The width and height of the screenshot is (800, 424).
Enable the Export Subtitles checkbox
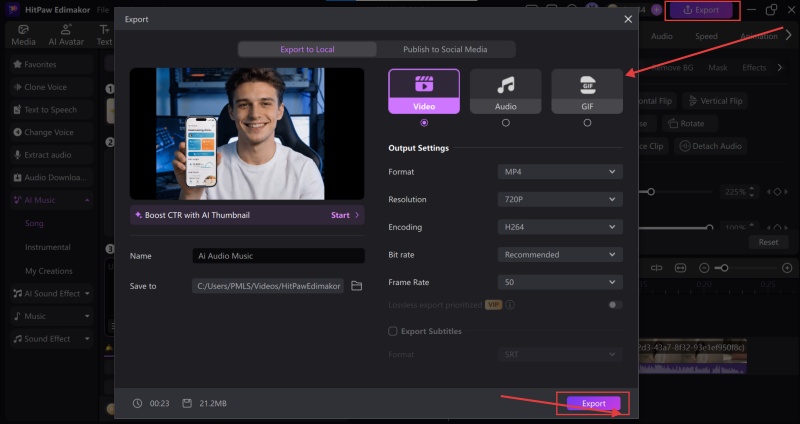392,331
